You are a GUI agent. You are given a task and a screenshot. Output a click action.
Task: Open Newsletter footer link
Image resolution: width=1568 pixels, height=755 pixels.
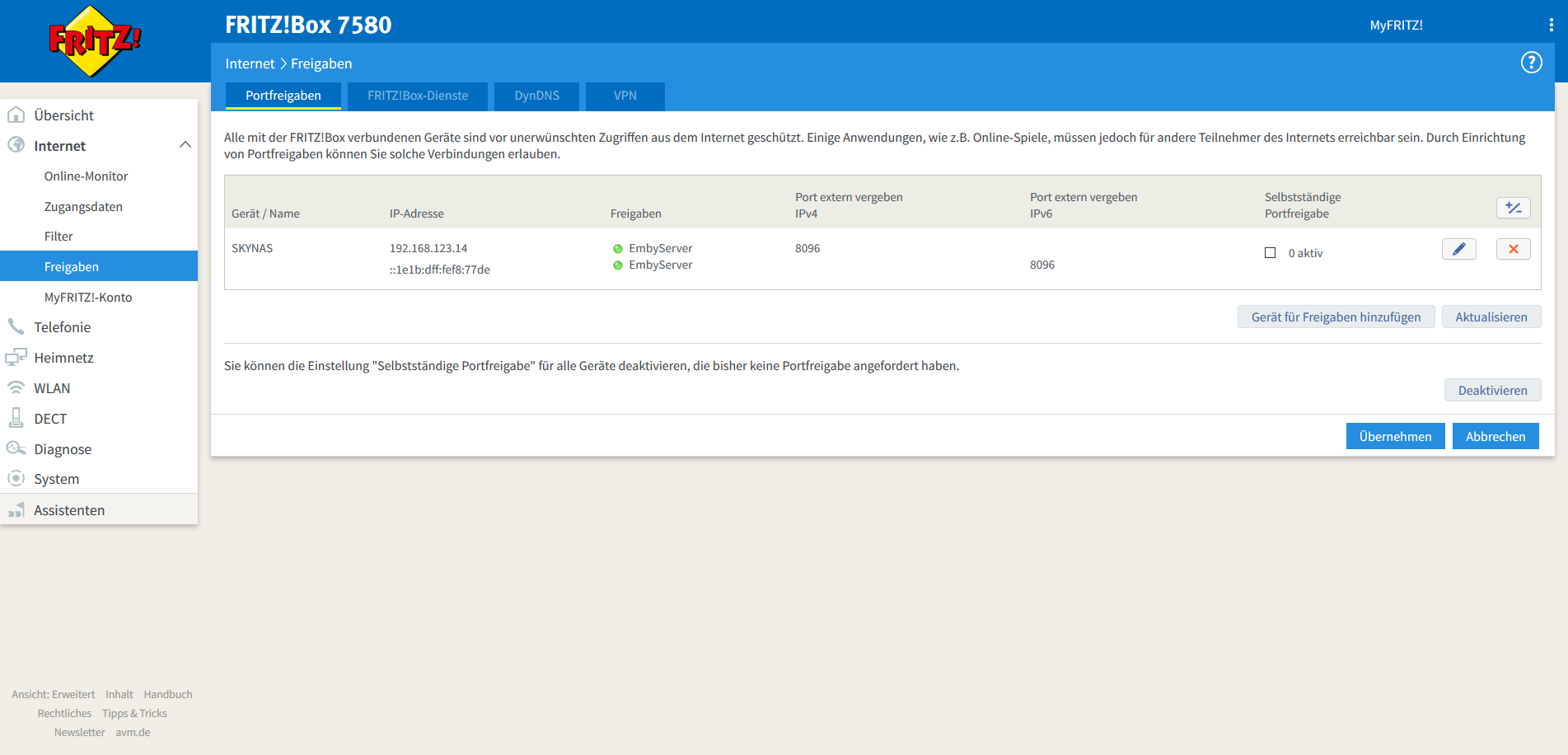(80, 733)
